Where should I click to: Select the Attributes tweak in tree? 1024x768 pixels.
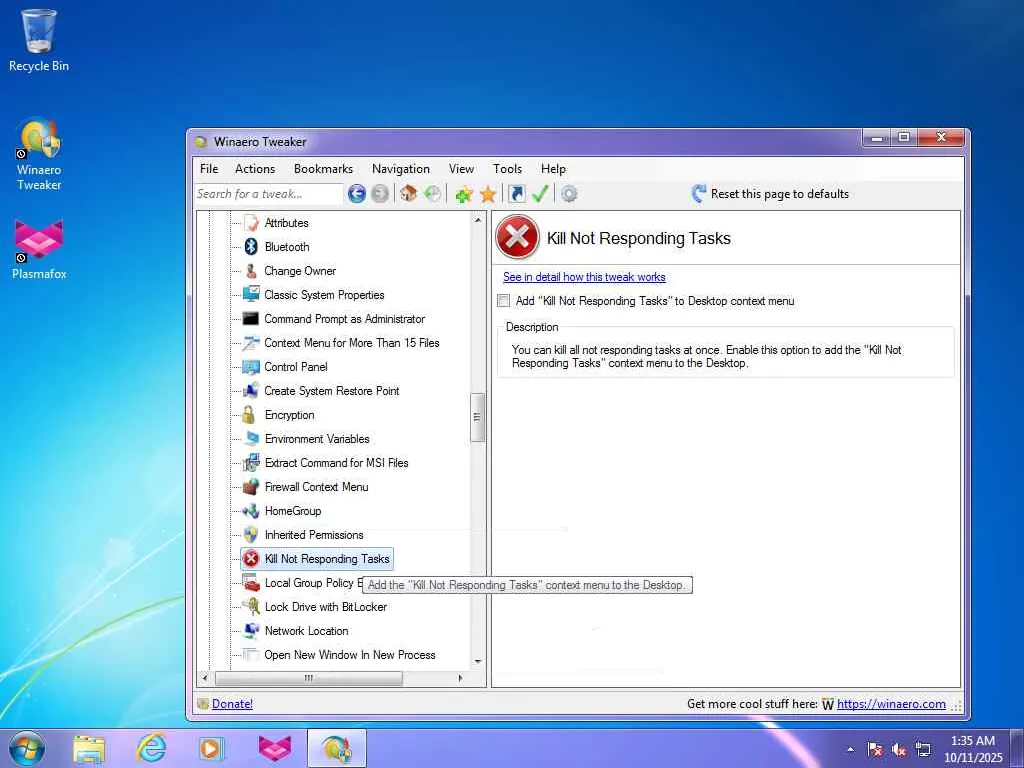point(286,223)
